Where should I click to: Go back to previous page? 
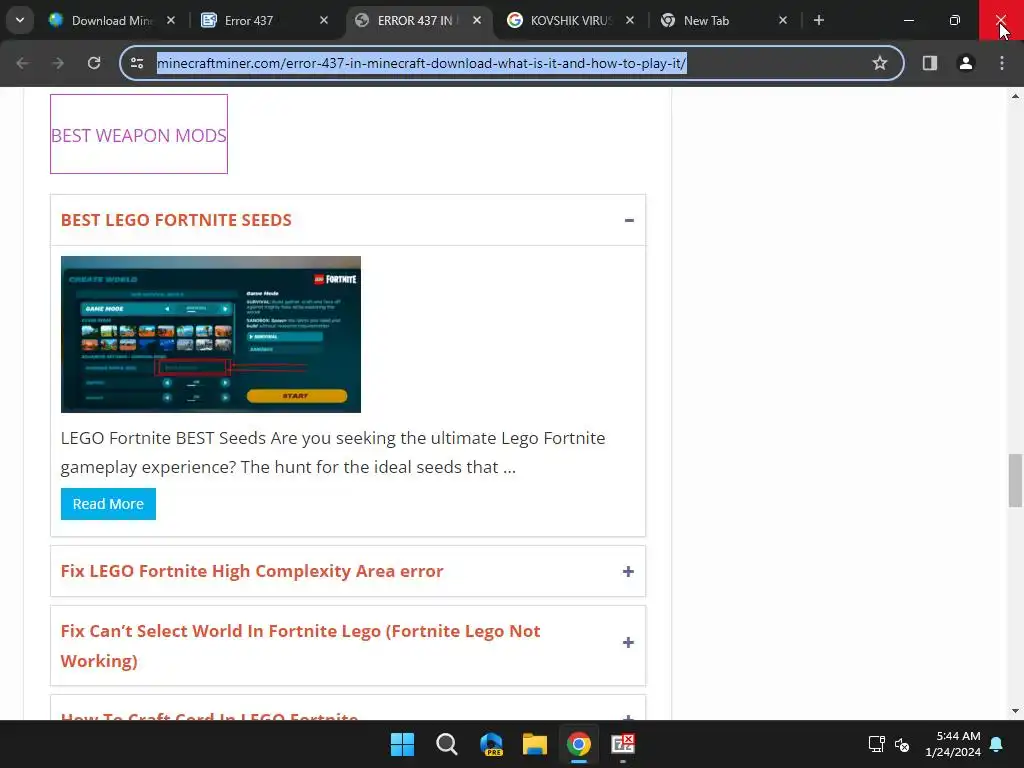23,63
